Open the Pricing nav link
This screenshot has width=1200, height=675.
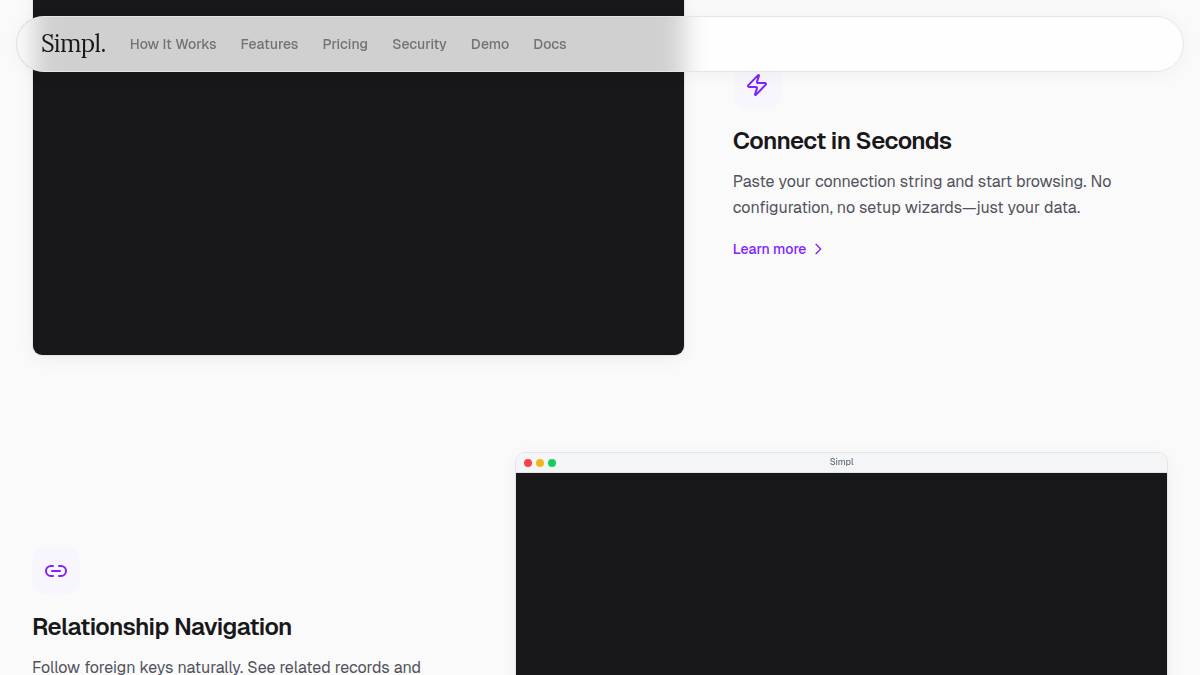coord(345,44)
